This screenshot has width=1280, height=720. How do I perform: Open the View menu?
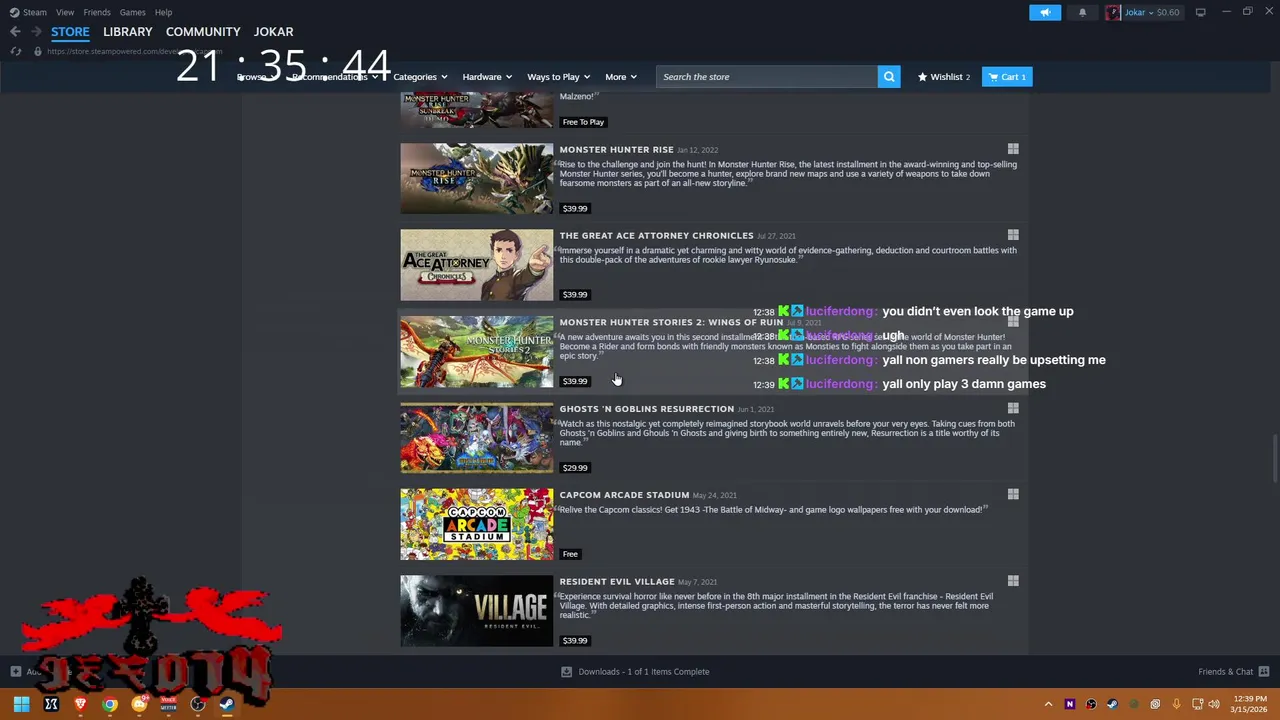click(x=65, y=12)
